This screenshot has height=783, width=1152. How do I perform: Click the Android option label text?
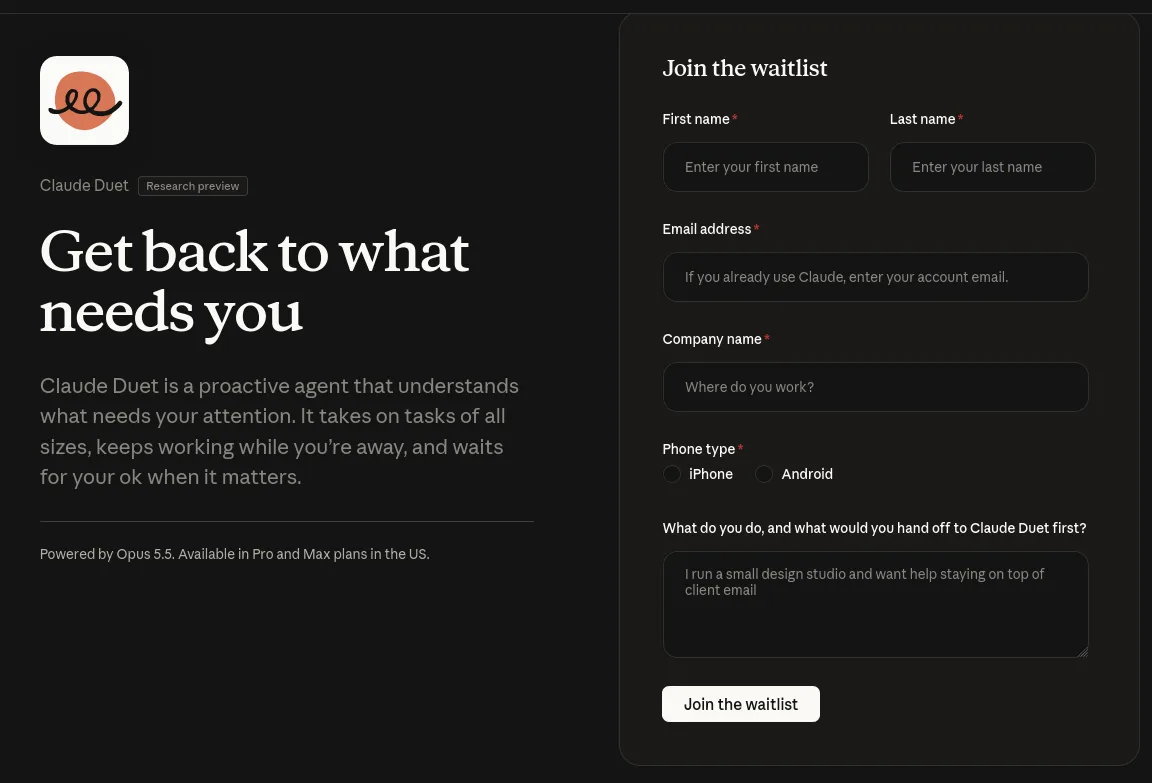(x=807, y=475)
